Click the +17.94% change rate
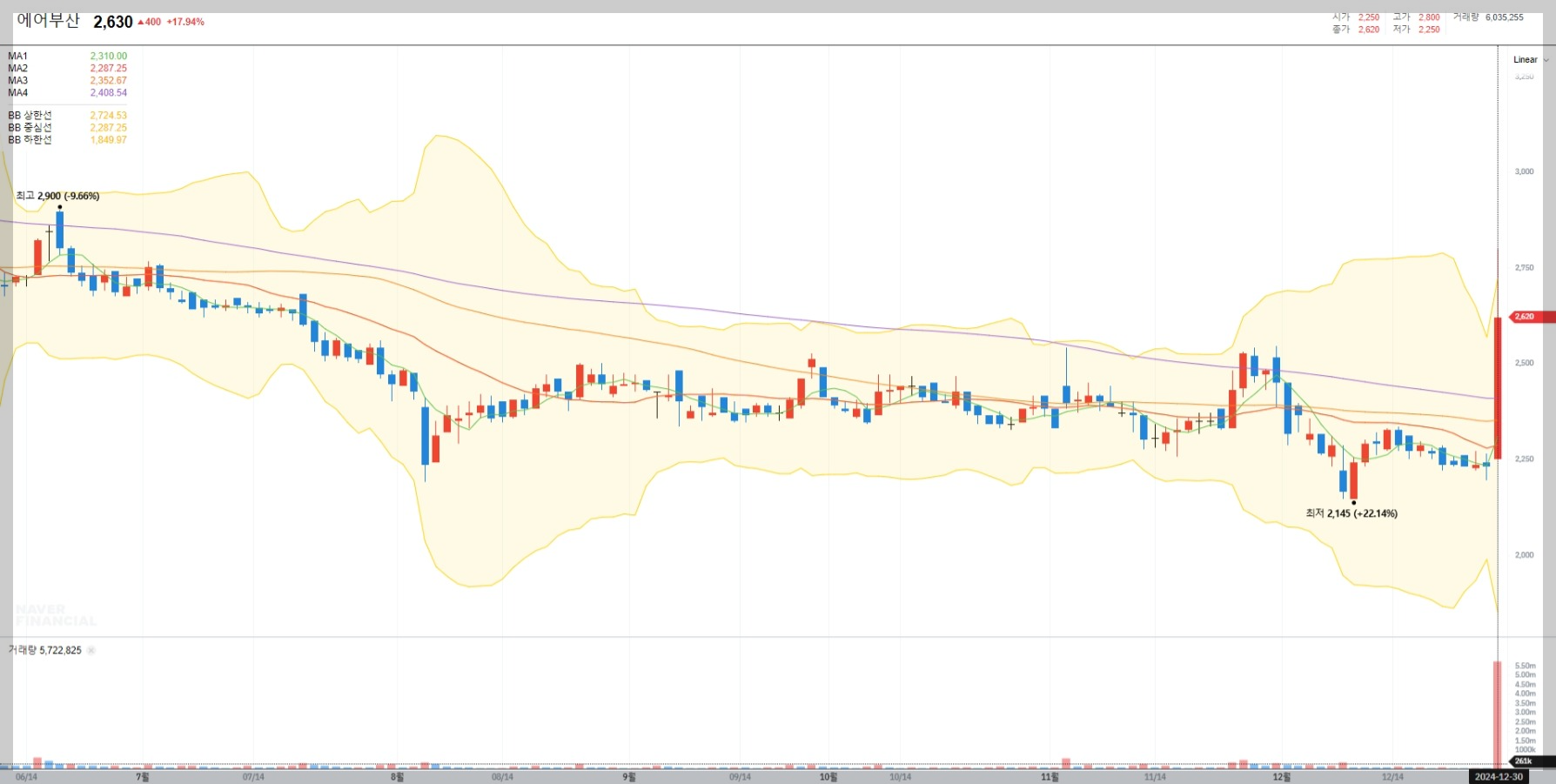 185,22
